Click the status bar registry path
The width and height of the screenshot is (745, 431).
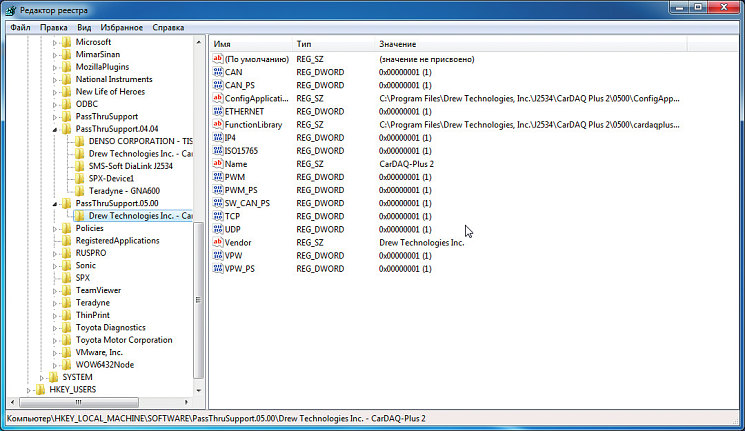point(216,419)
